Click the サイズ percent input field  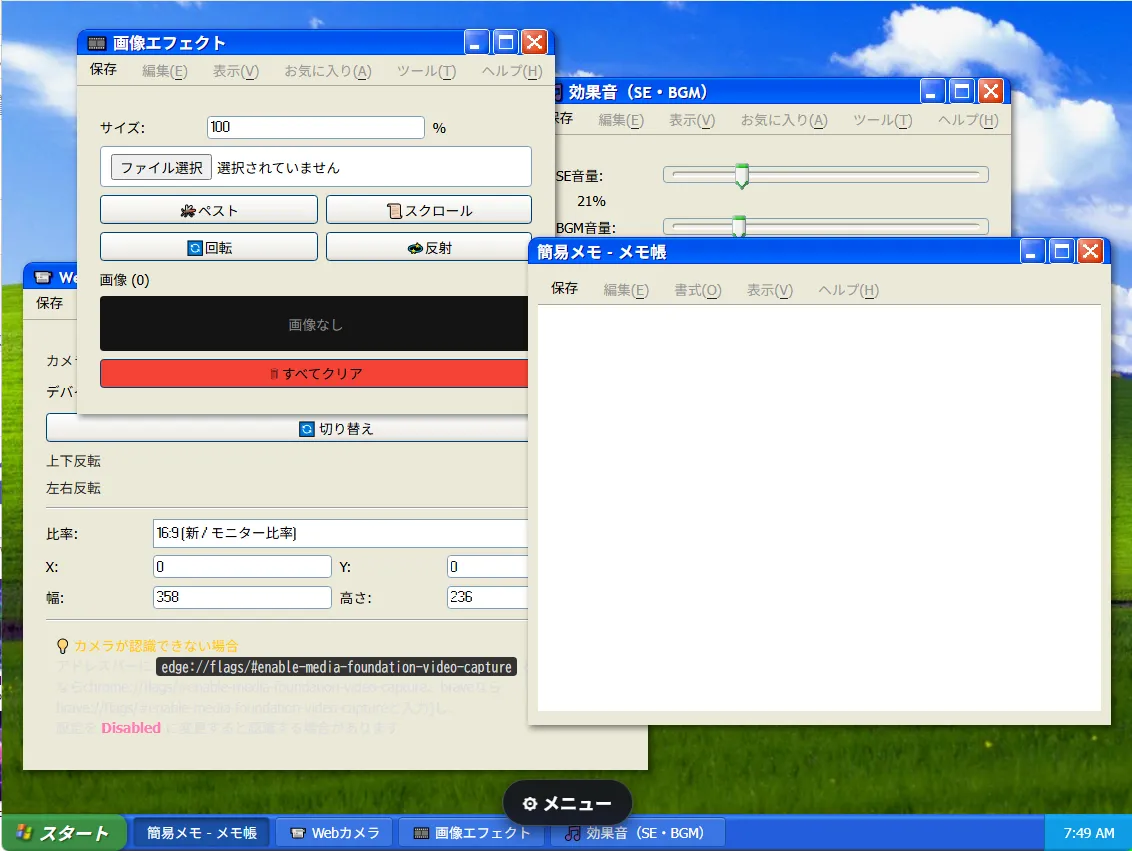click(x=315, y=127)
